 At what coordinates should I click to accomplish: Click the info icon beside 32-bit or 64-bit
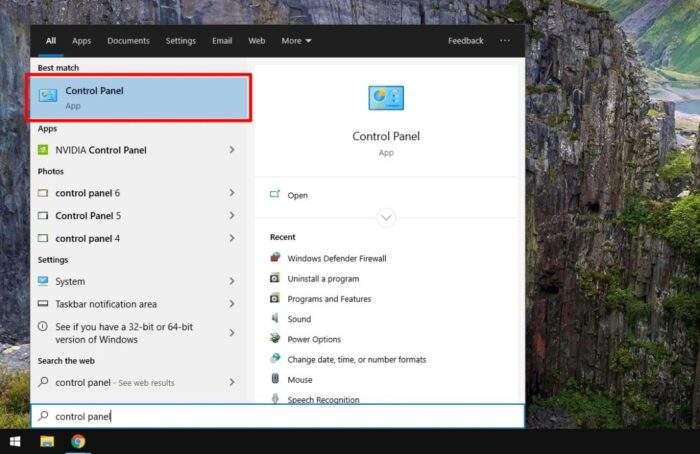[43, 326]
